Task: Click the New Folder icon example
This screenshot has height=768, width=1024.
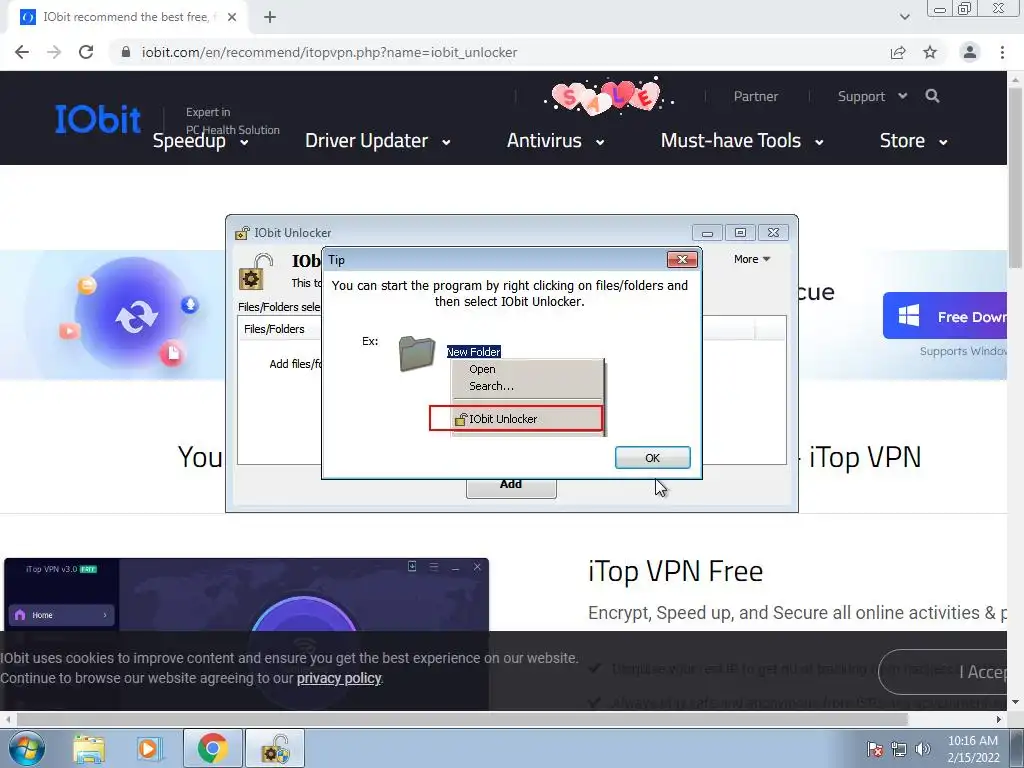Action: pyautogui.click(x=417, y=354)
